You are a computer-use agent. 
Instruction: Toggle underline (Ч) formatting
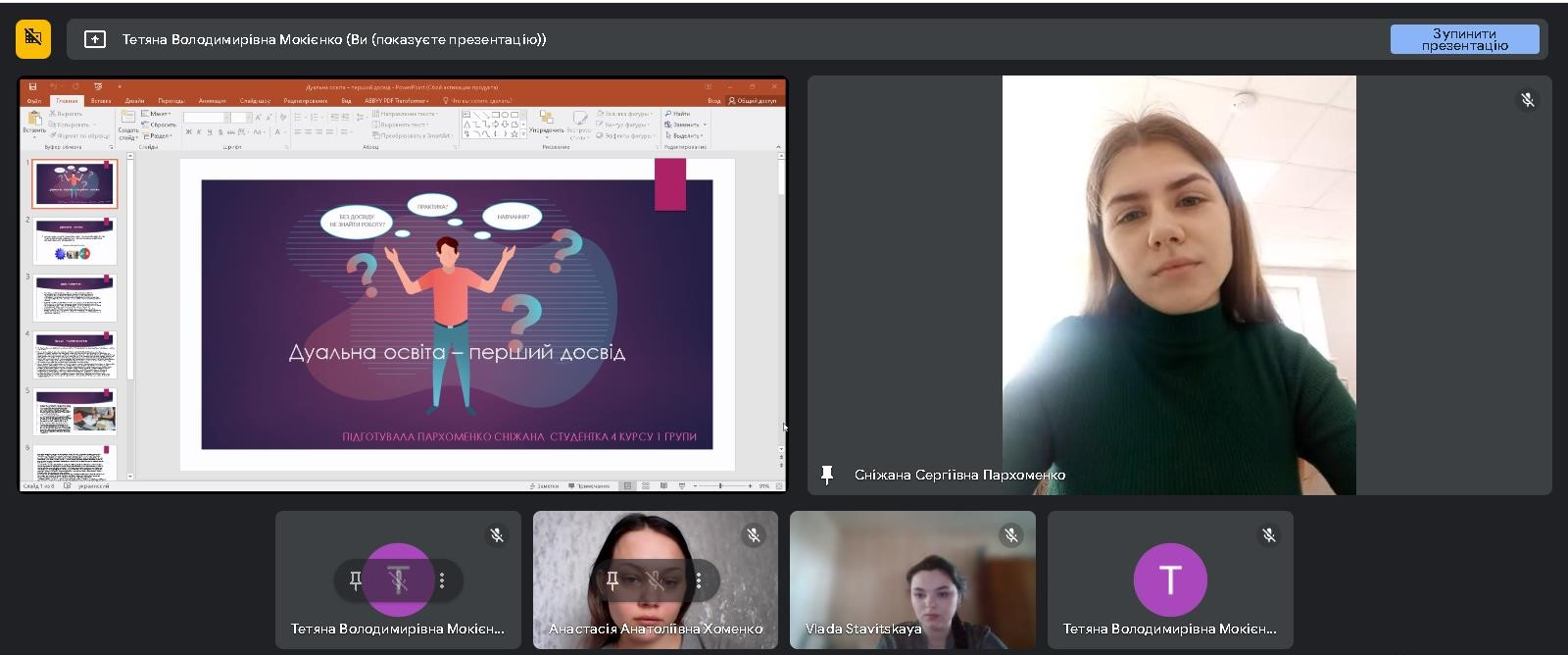pos(210,131)
